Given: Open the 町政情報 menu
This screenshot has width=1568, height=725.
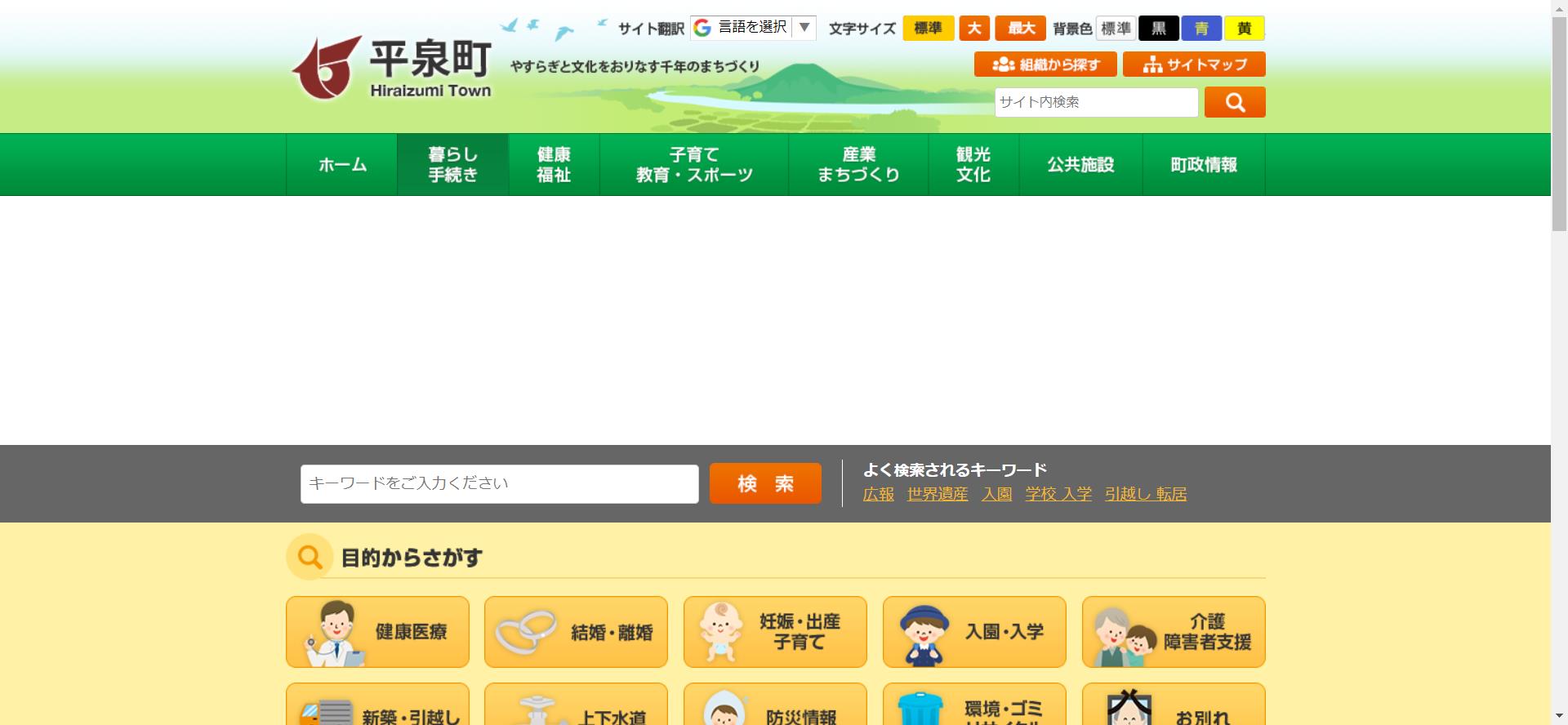Looking at the screenshot, I should [x=1204, y=165].
